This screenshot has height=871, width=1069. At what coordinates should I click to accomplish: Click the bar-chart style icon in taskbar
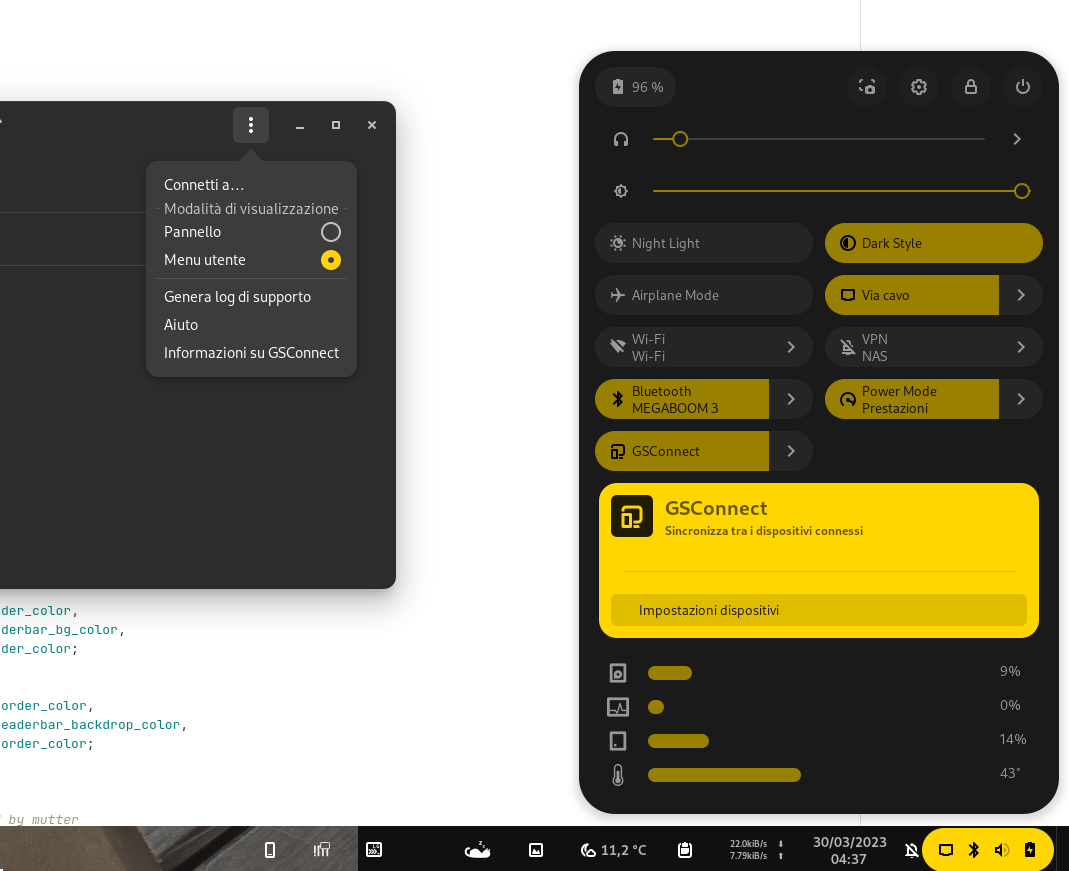[x=322, y=850]
